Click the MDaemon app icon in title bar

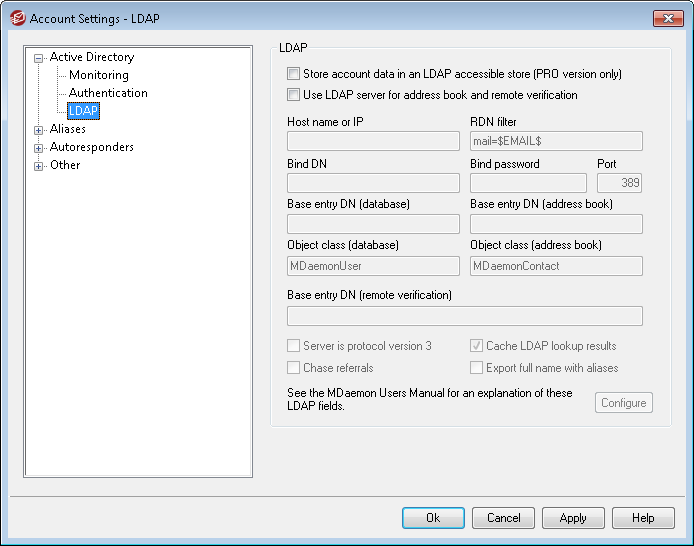pos(17,18)
